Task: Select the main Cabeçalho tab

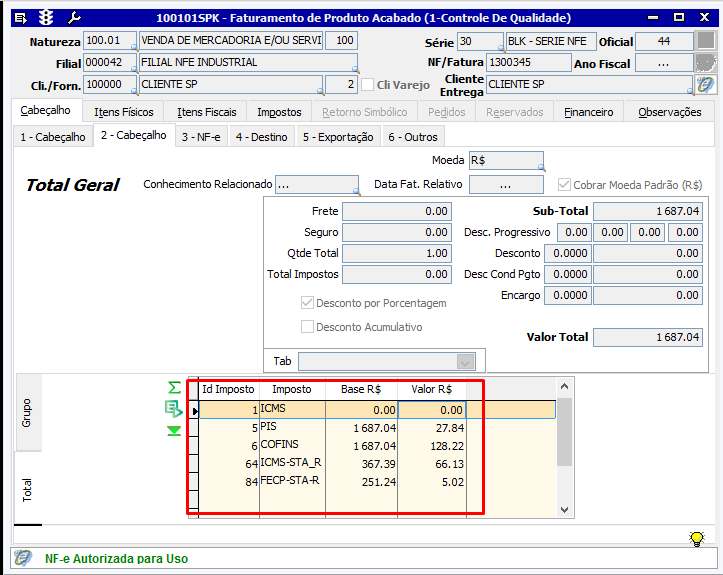Action: pos(46,111)
